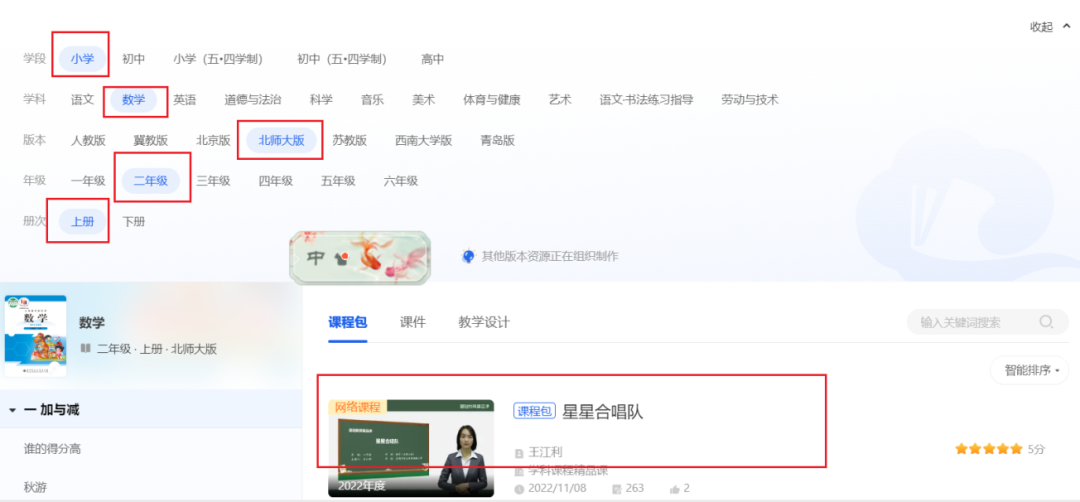Click the author icon beside 王江利
This screenshot has width=1080, height=502.
(x=519, y=453)
